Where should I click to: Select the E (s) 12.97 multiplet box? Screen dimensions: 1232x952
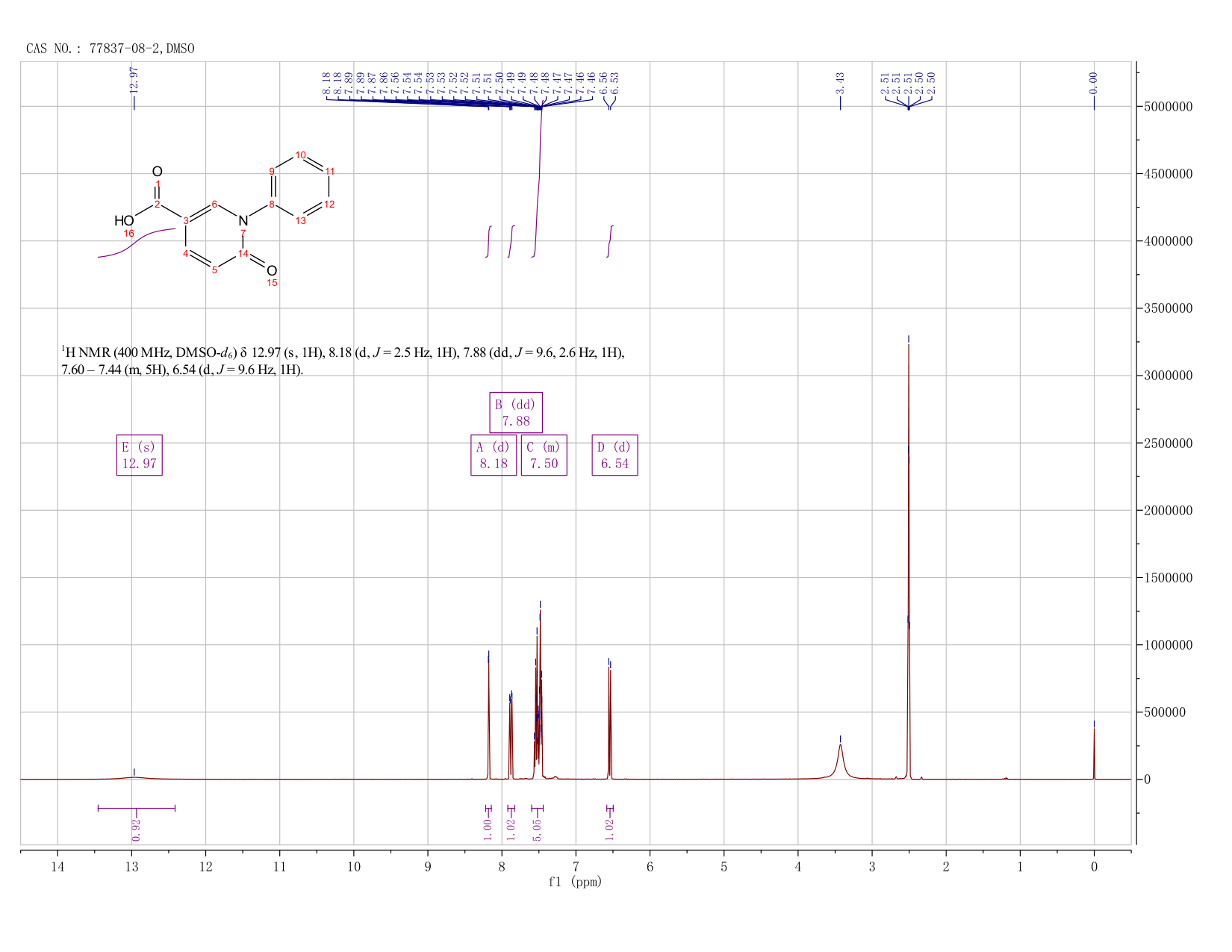tap(140, 455)
